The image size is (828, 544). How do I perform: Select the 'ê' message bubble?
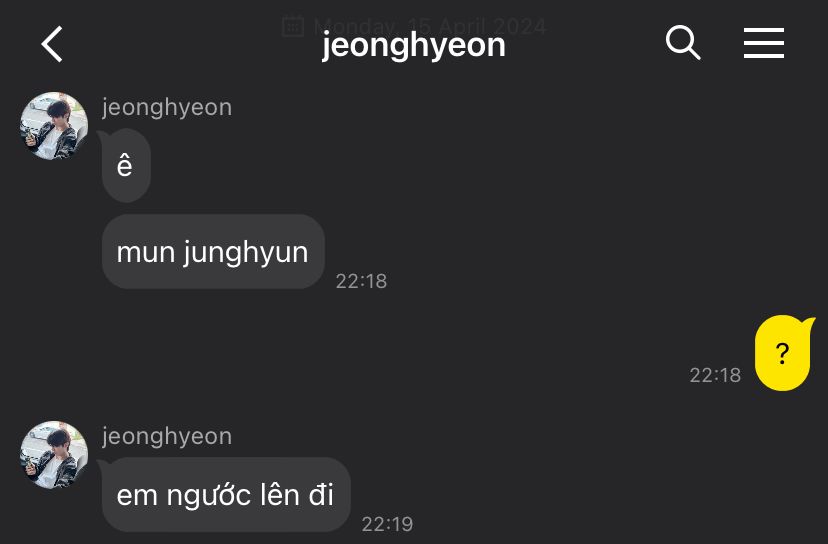click(x=125, y=165)
